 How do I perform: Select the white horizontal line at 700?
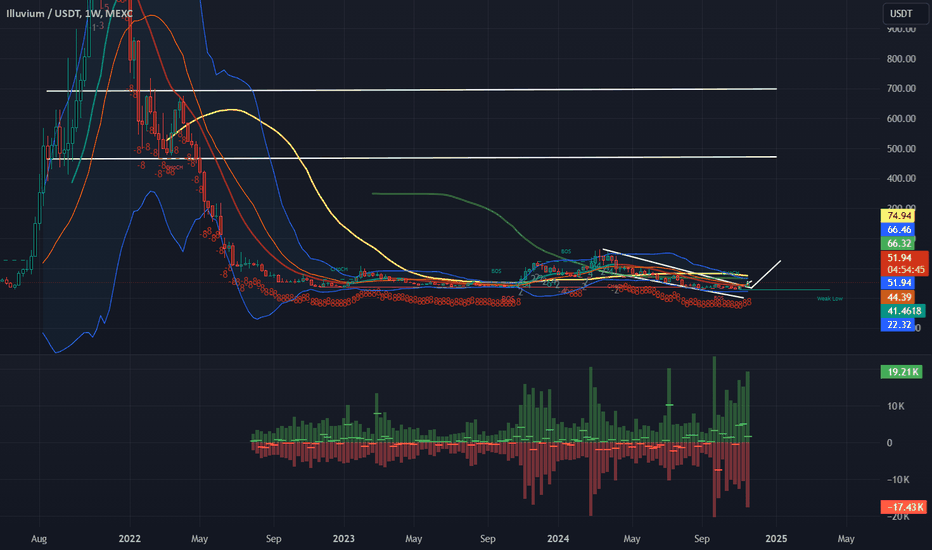(x=411, y=90)
